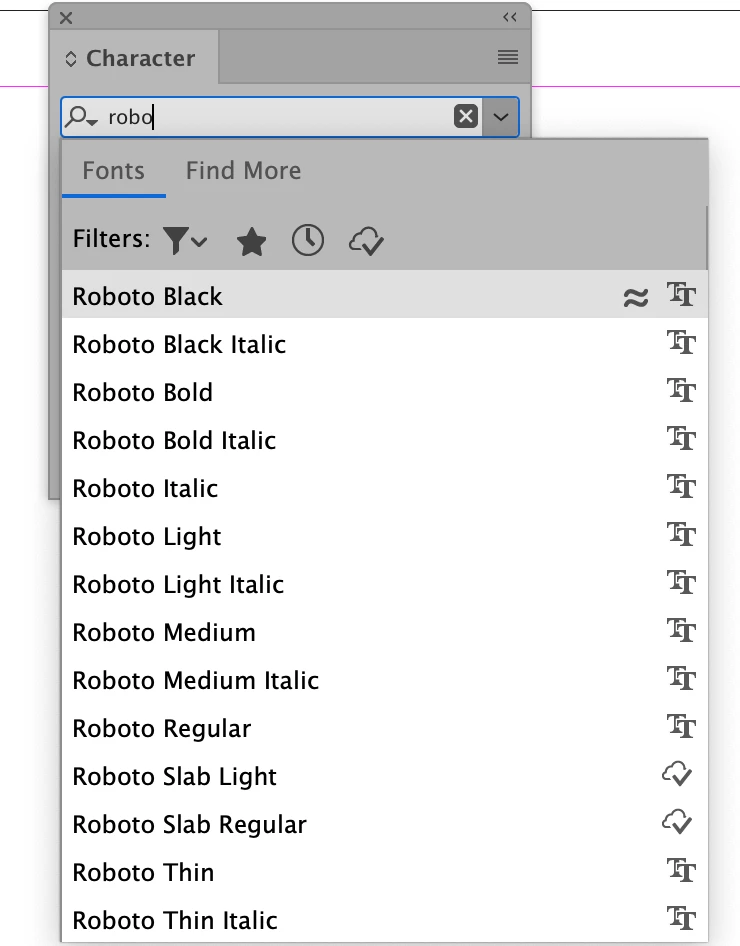Open search mode magnifier dropdown

81,116
